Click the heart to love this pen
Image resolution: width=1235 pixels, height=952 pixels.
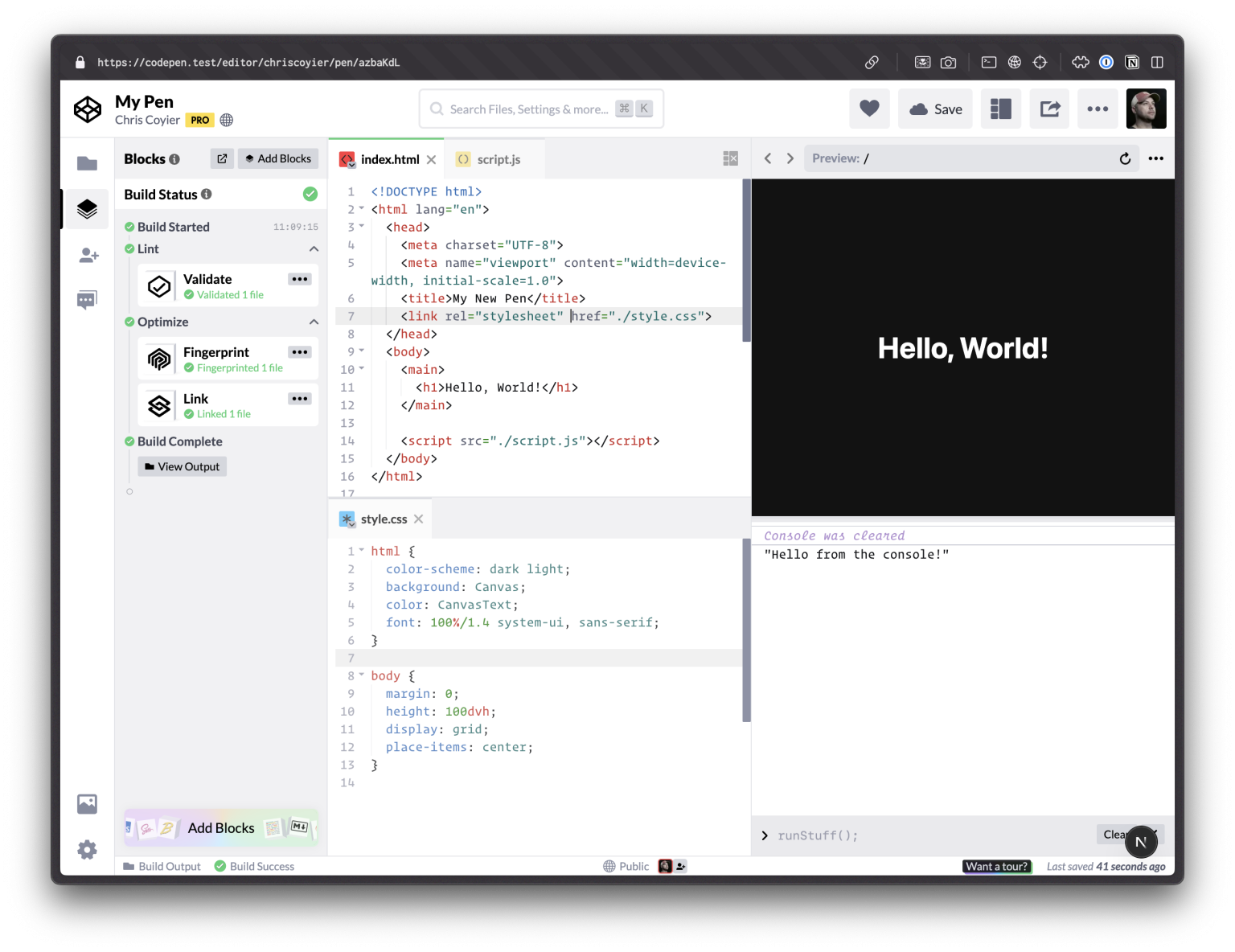pyautogui.click(x=869, y=109)
